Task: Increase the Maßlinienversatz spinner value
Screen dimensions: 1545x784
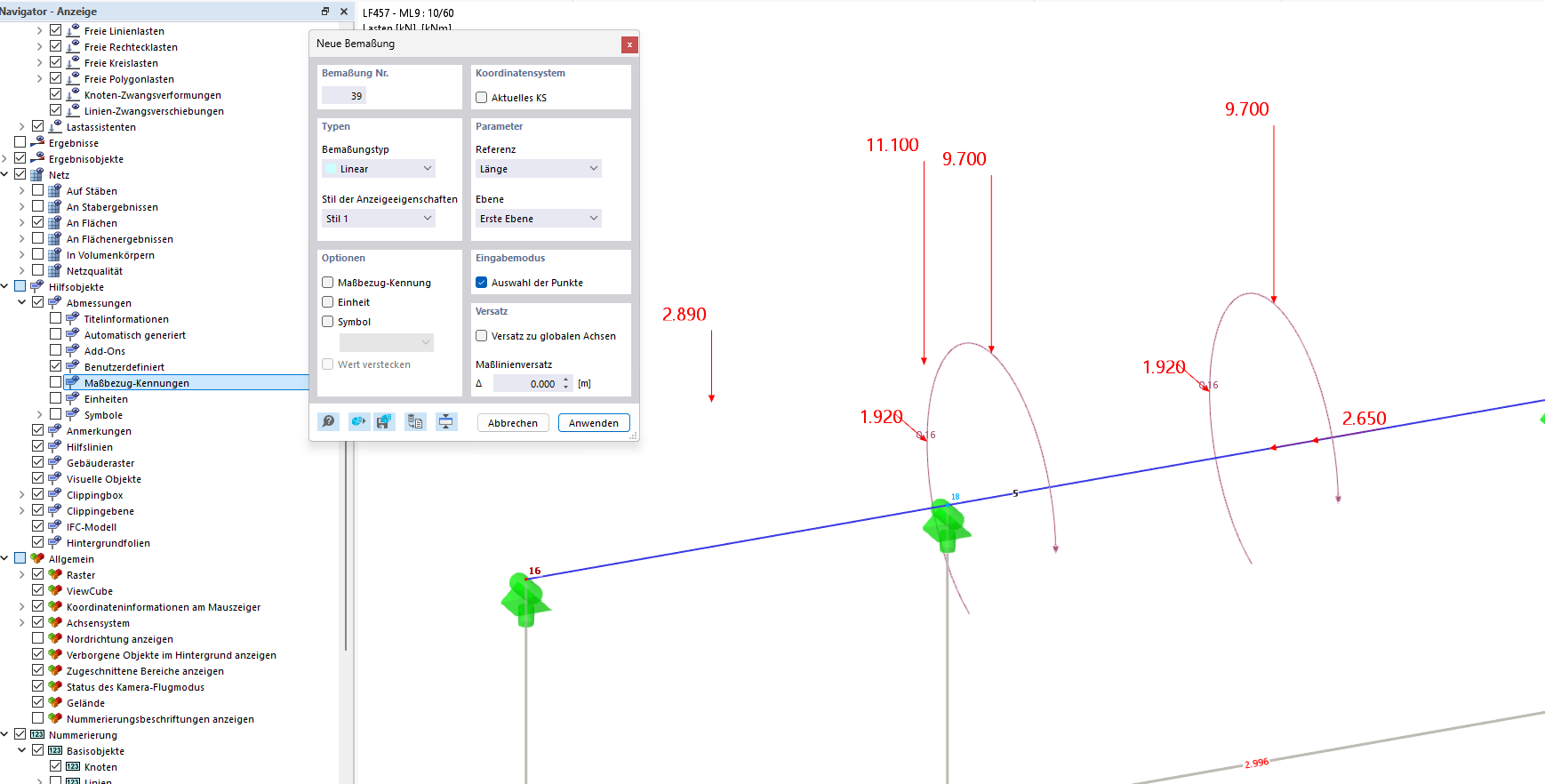Action: [565, 380]
